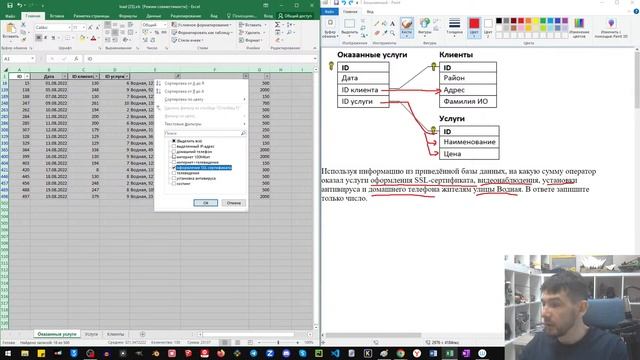Click the insert function fx icon
Viewport: 640px width, 360px height.
pyautogui.click(x=76, y=59)
